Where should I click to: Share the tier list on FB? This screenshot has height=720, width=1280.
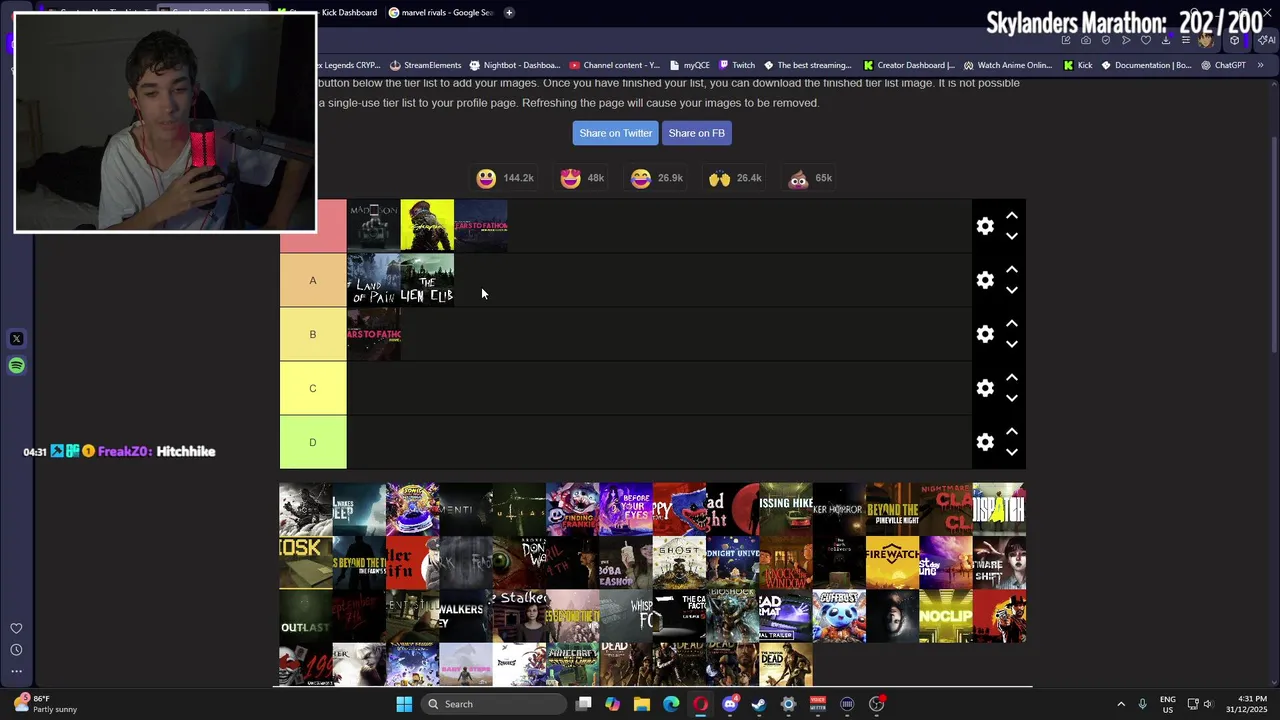coord(696,133)
